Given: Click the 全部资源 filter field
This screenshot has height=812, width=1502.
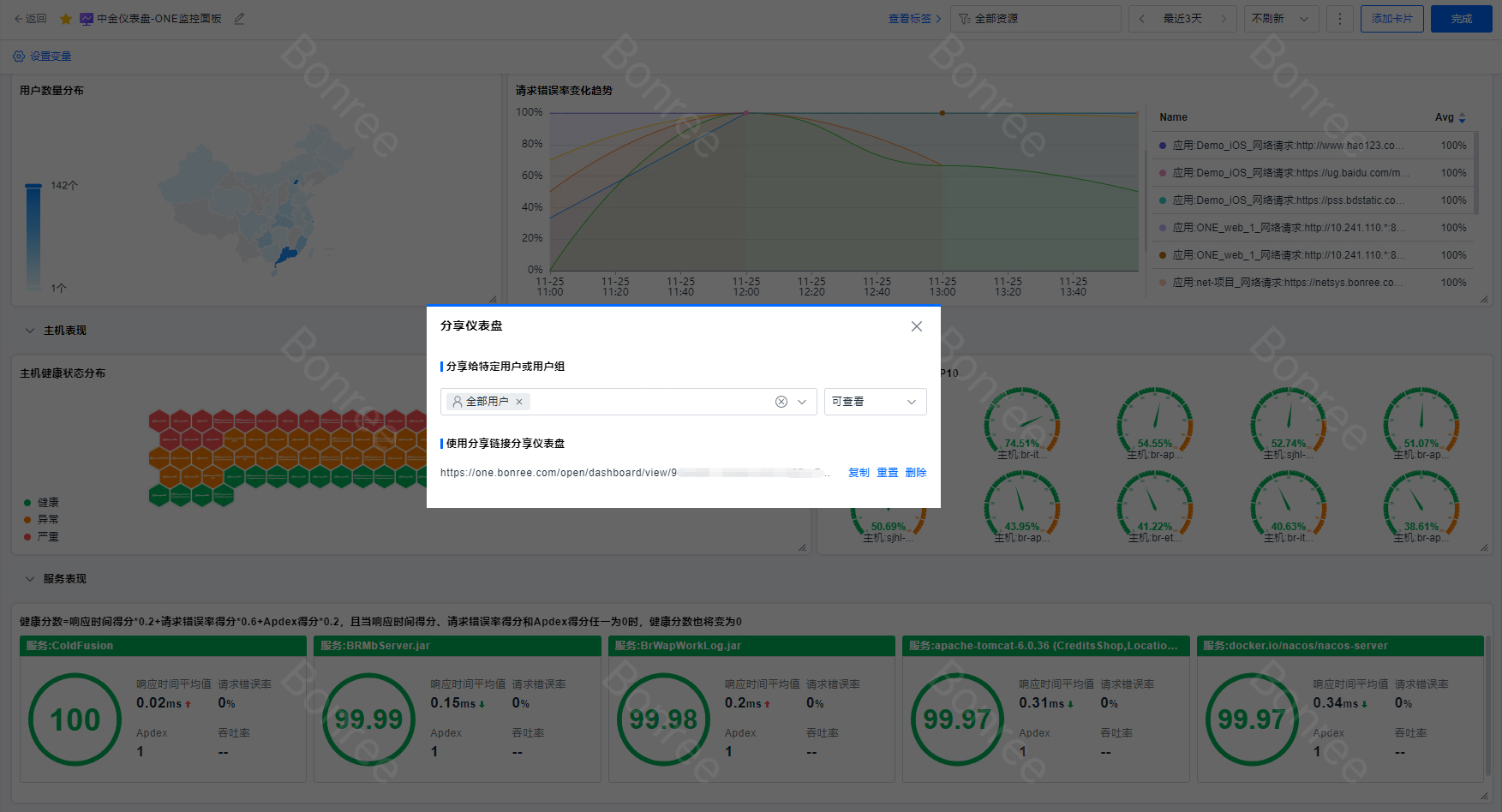Looking at the screenshot, I should pos(1035,19).
